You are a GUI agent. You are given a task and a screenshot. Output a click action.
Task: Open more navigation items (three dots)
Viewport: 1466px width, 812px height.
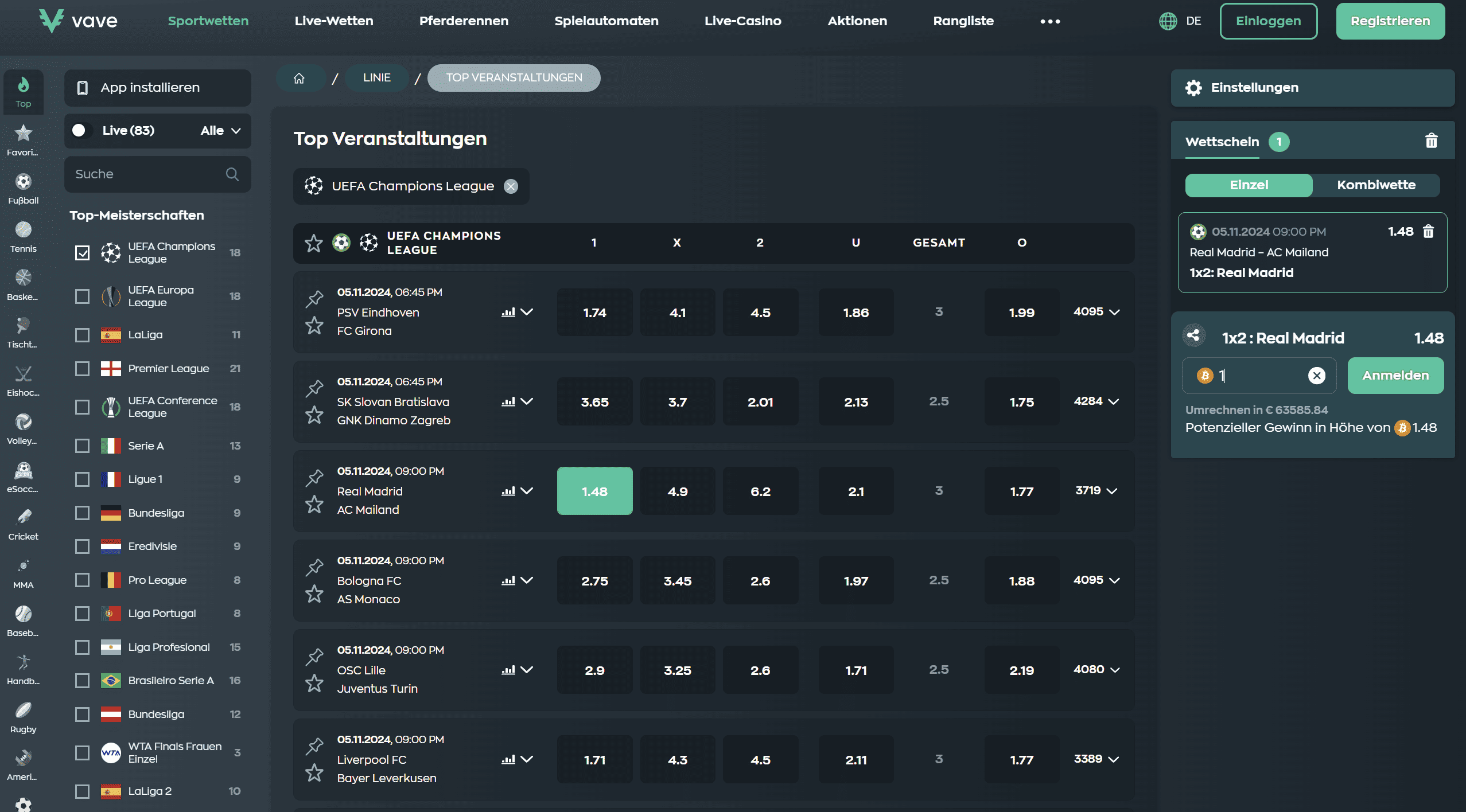click(x=1050, y=21)
